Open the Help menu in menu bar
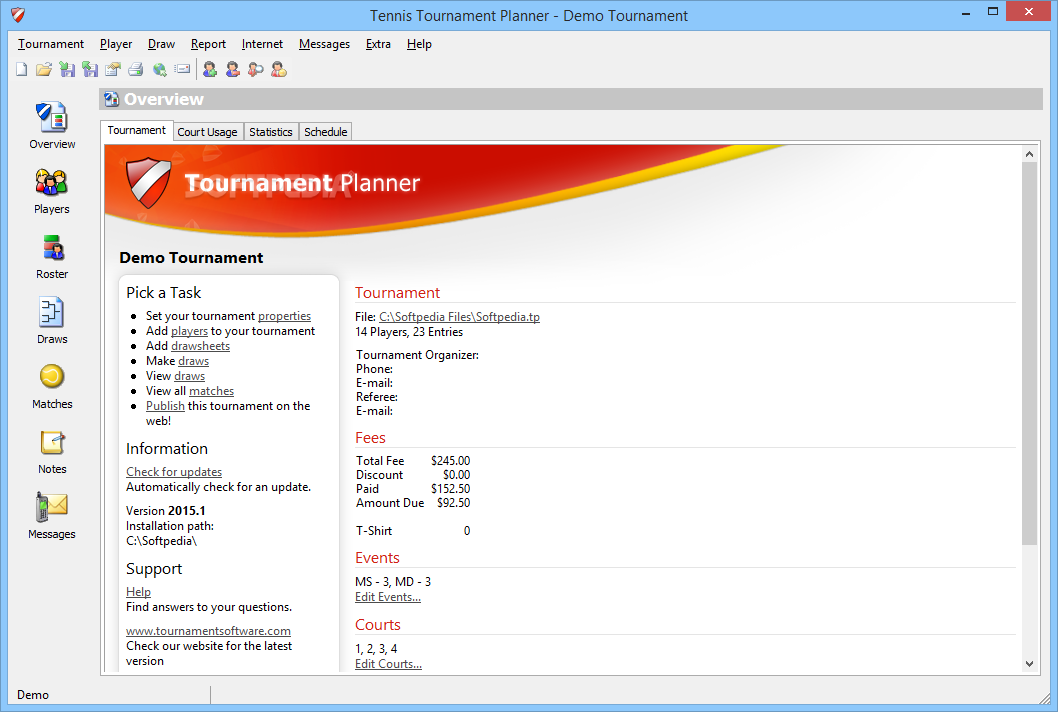The image size is (1058, 712). coord(419,44)
